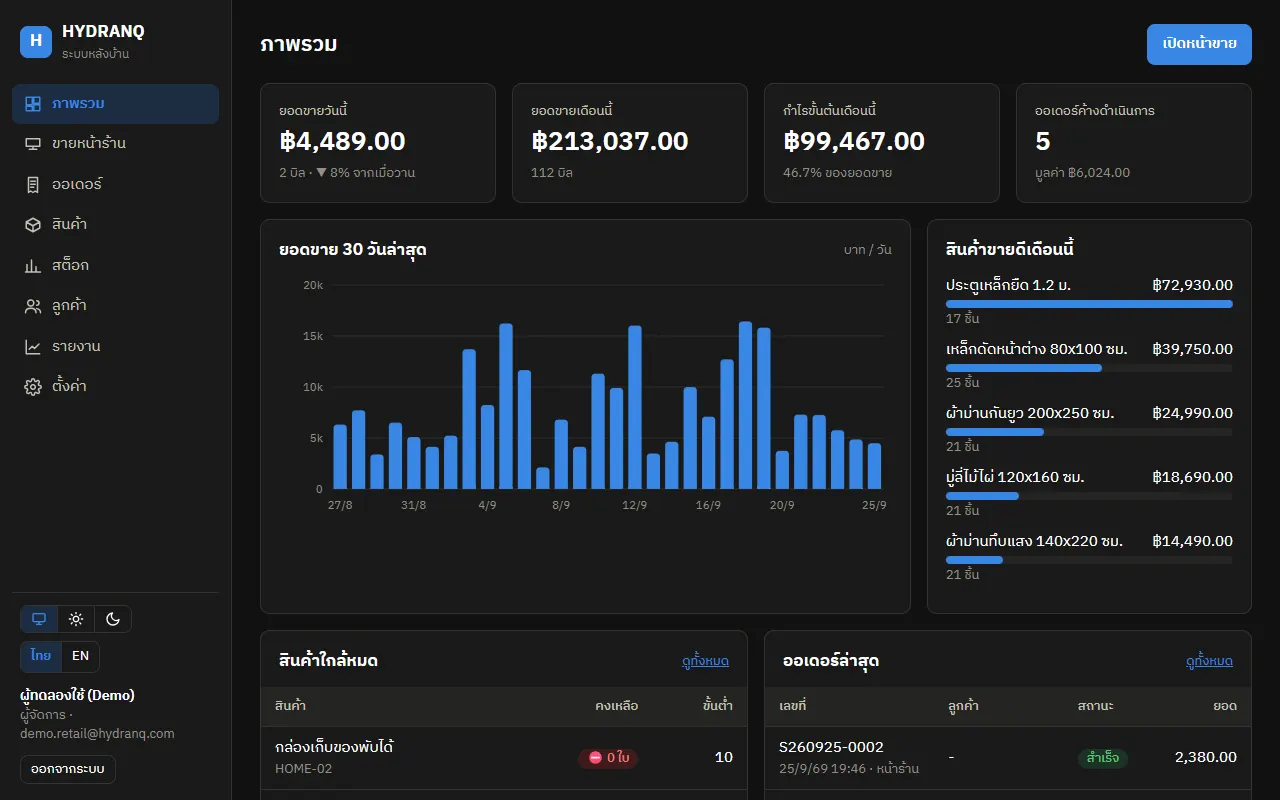The width and height of the screenshot is (1280, 800).
Task: Go to the ลูกค้า page
Action: pyautogui.click(x=116, y=306)
